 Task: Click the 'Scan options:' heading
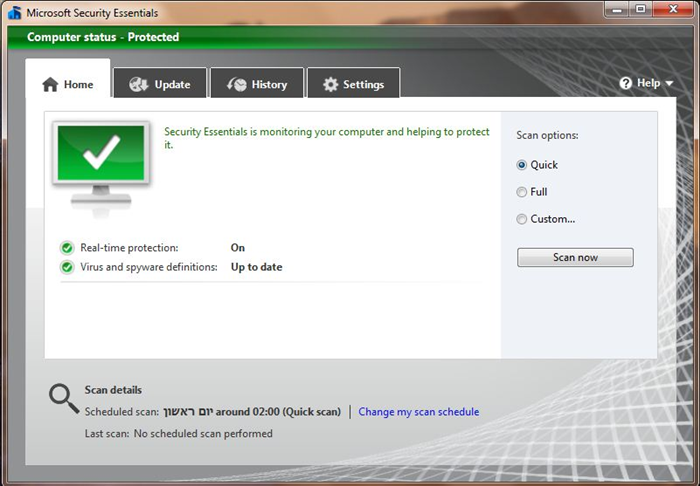547,135
